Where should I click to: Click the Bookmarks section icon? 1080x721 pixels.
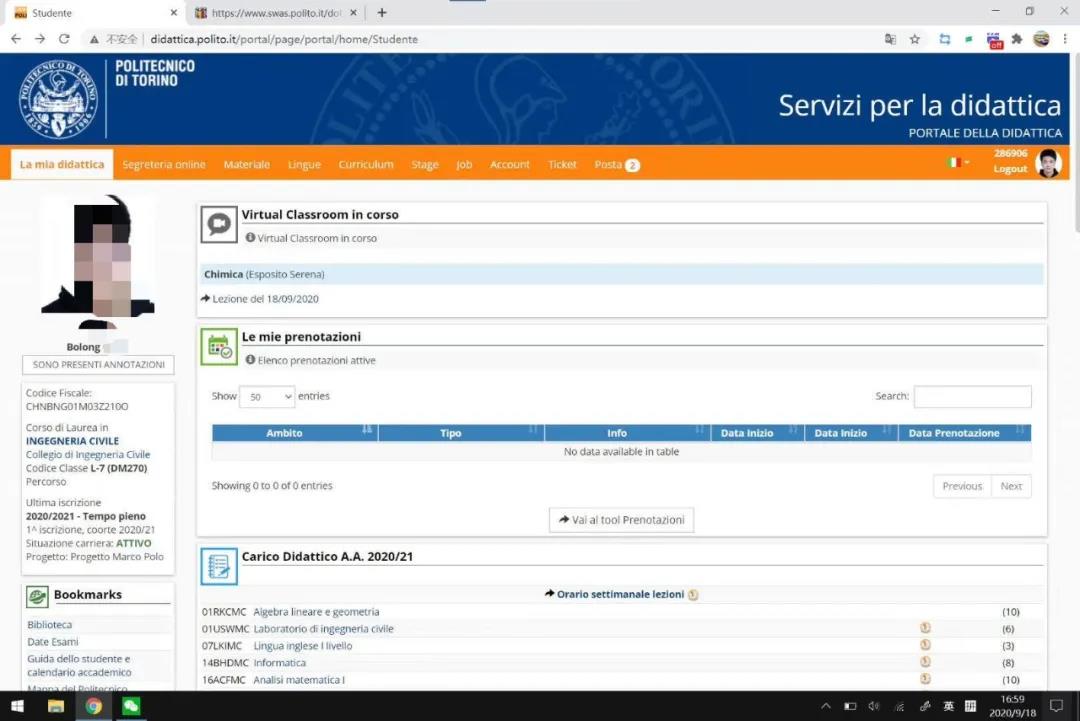pyautogui.click(x=37, y=596)
